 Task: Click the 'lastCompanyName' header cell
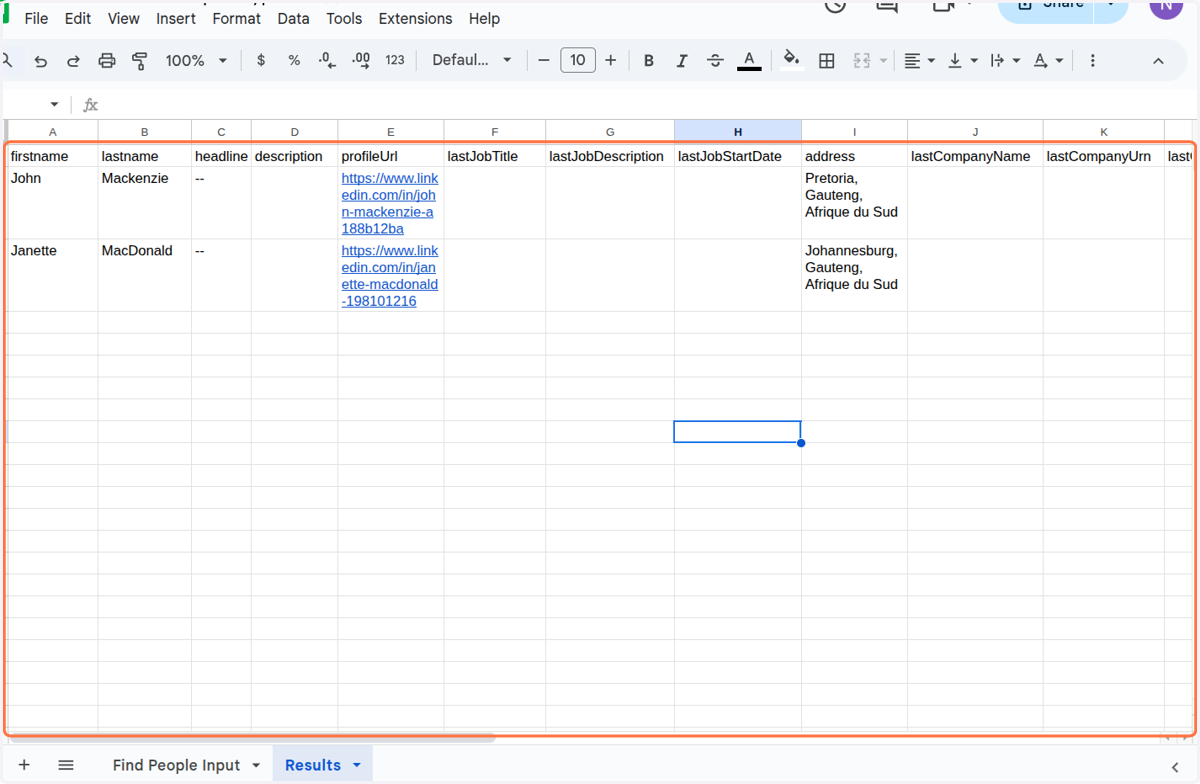click(975, 156)
